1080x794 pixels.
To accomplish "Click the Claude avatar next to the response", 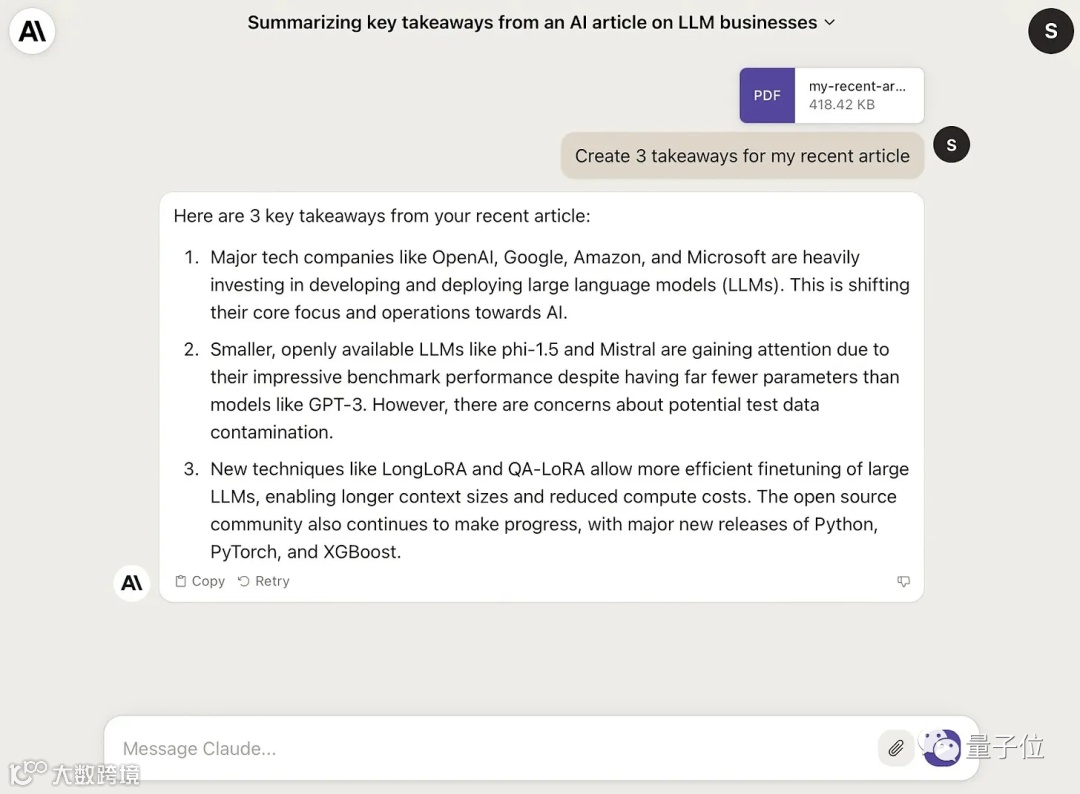I will click(x=132, y=583).
